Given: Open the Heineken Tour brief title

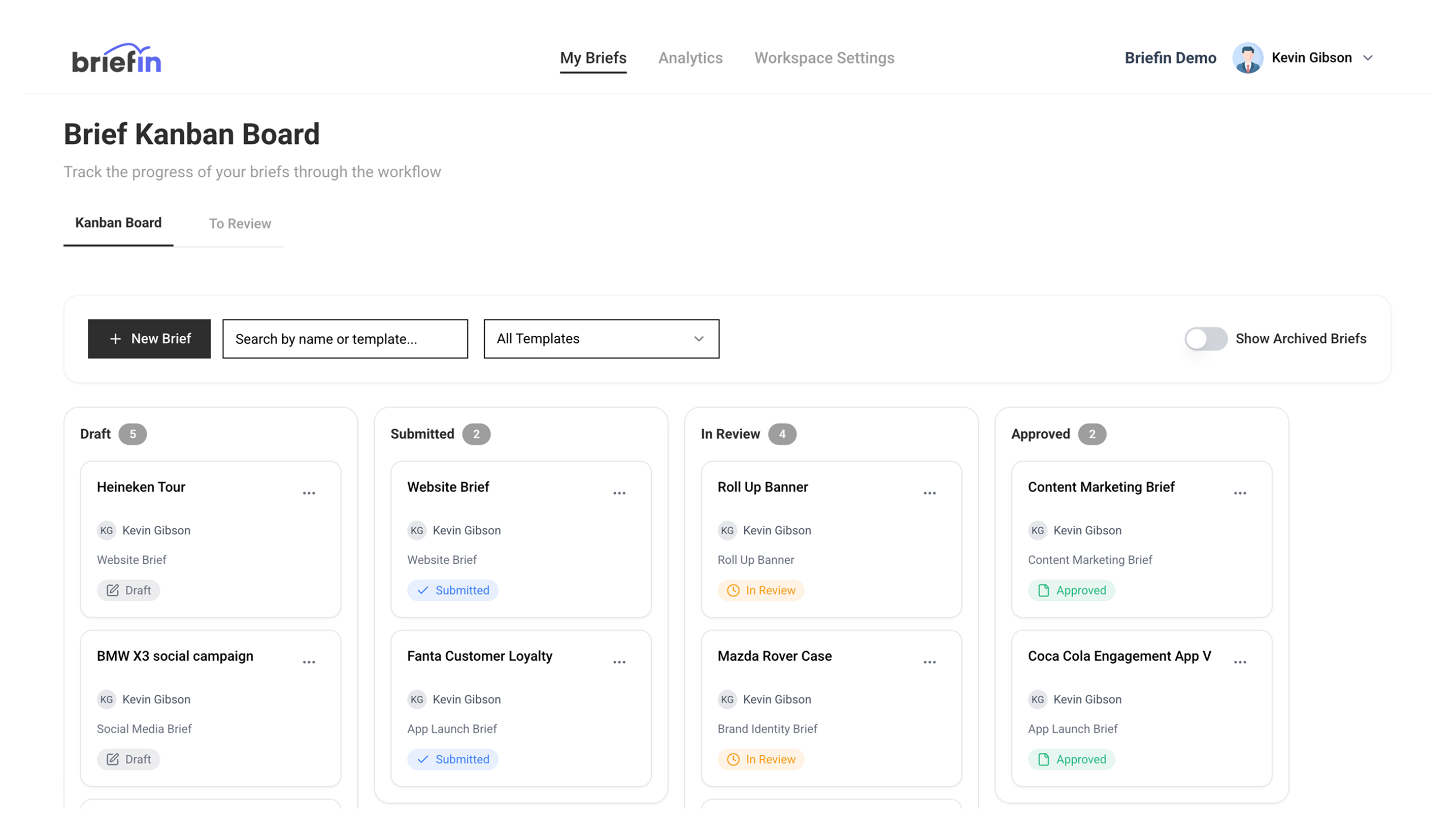Looking at the screenshot, I should coord(141,487).
